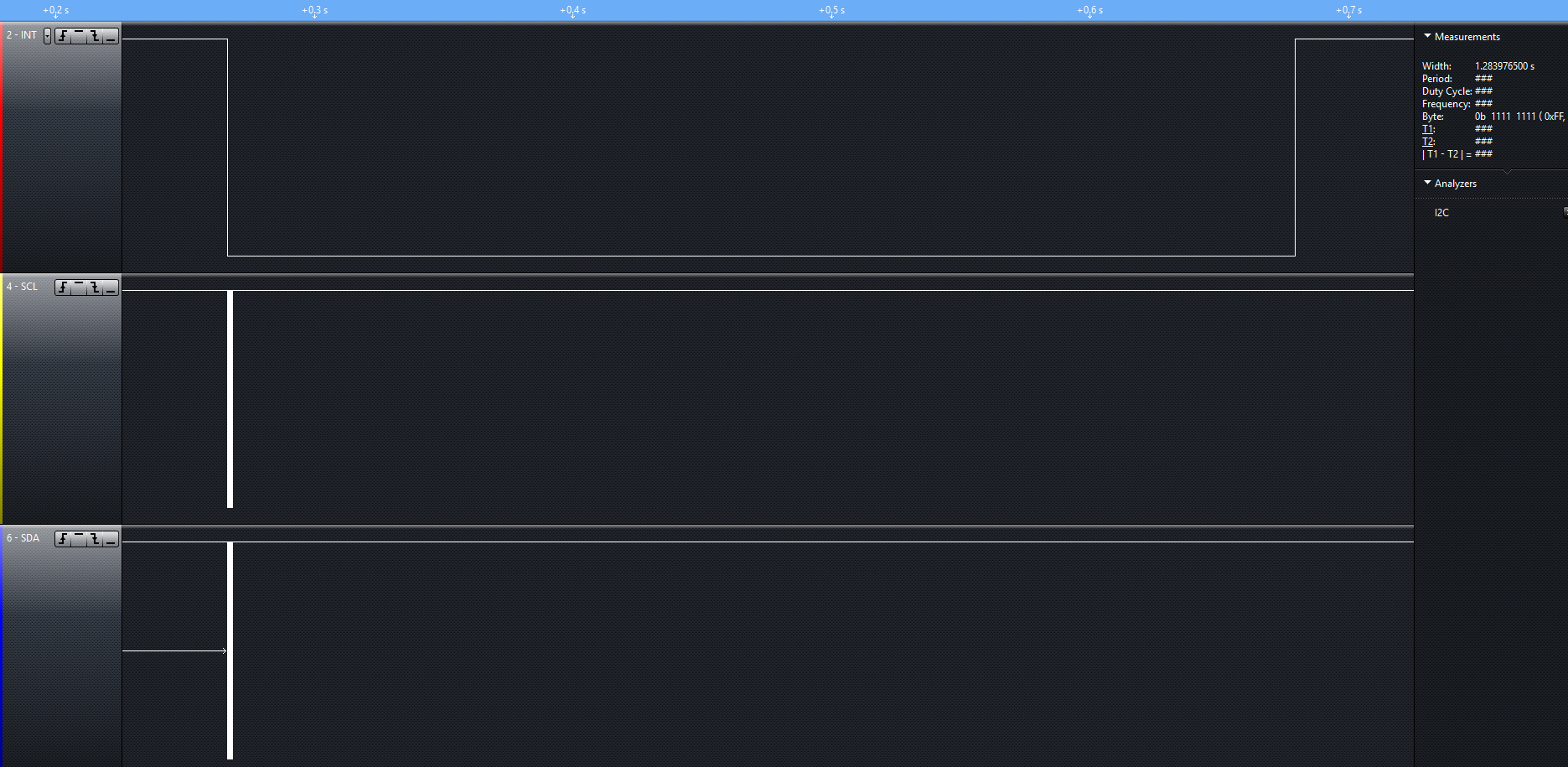Select low level trigger on SCL channel
Viewport: 1568px width, 767px height.
click(x=111, y=288)
